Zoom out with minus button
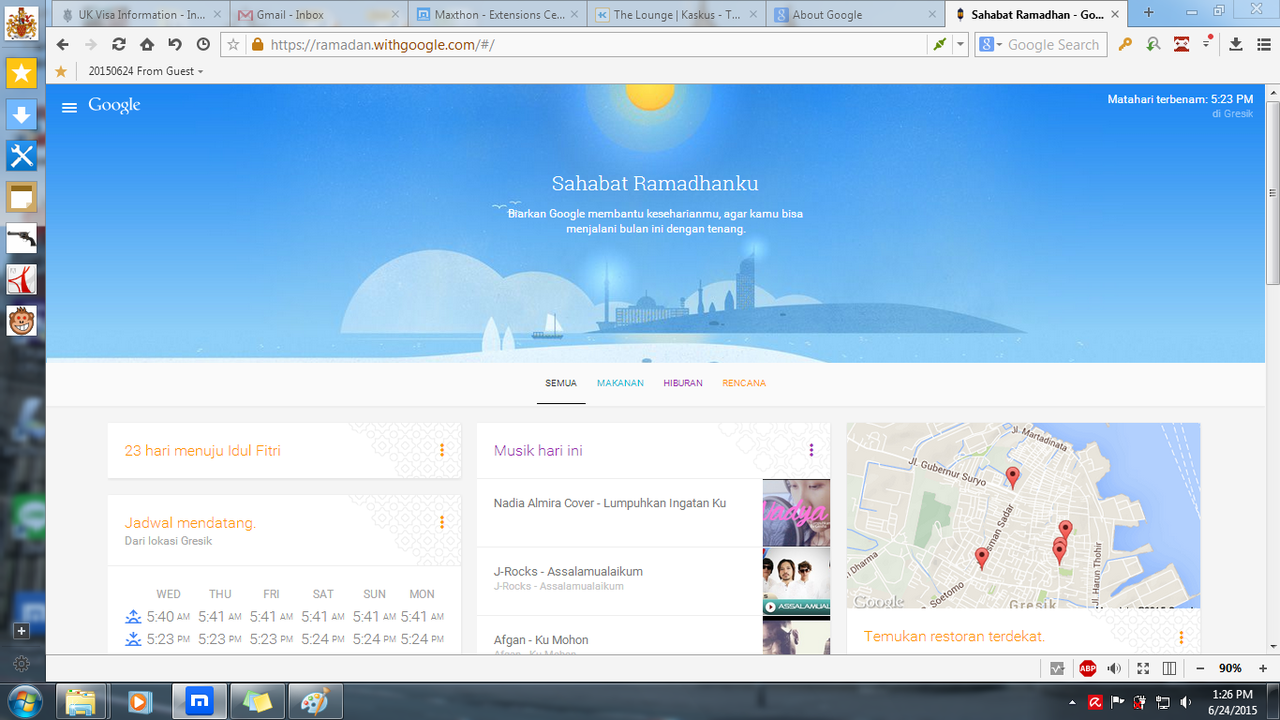1280x720 pixels. pos(1200,668)
